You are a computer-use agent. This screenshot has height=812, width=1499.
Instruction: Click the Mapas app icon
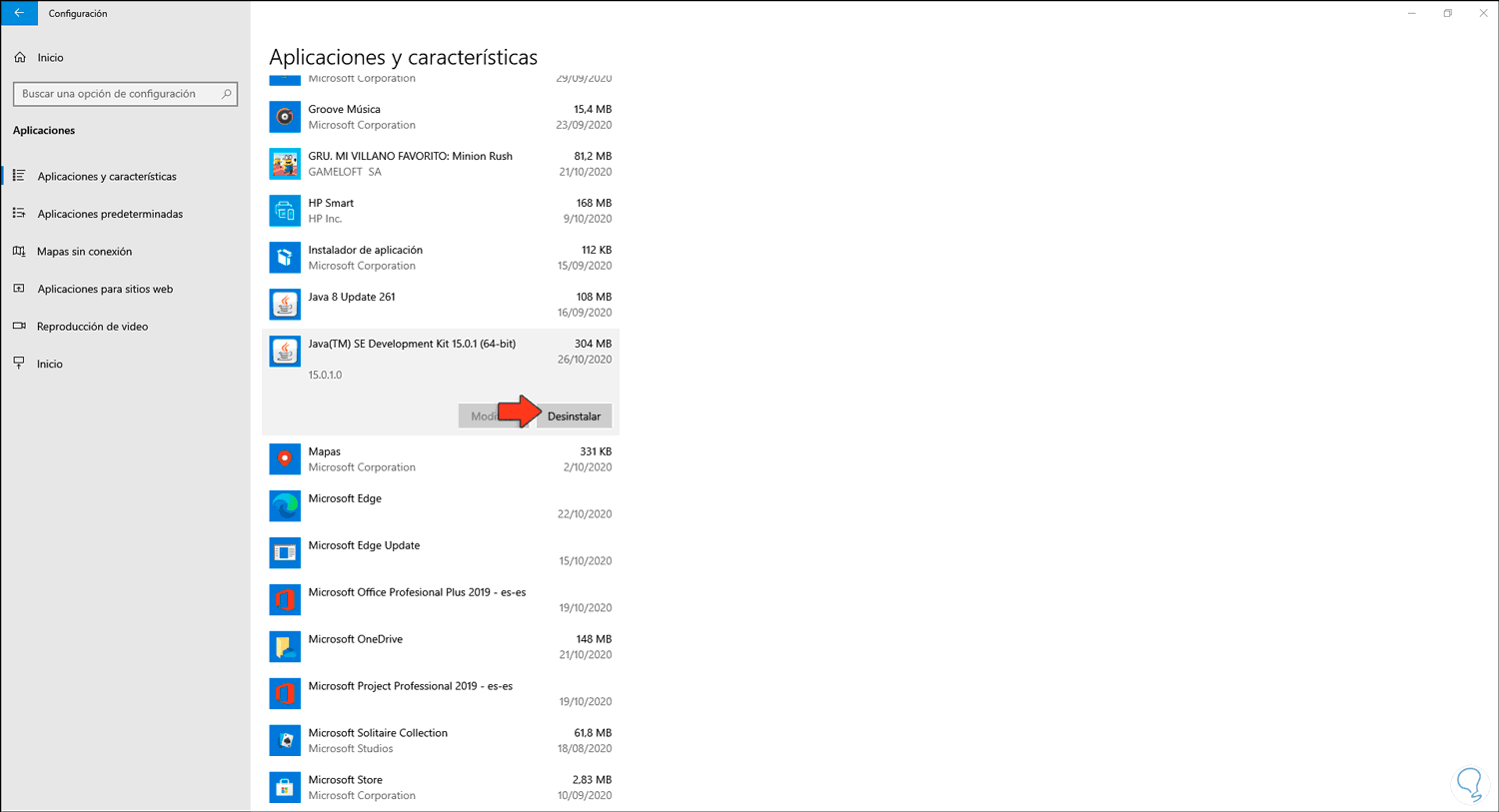285,459
